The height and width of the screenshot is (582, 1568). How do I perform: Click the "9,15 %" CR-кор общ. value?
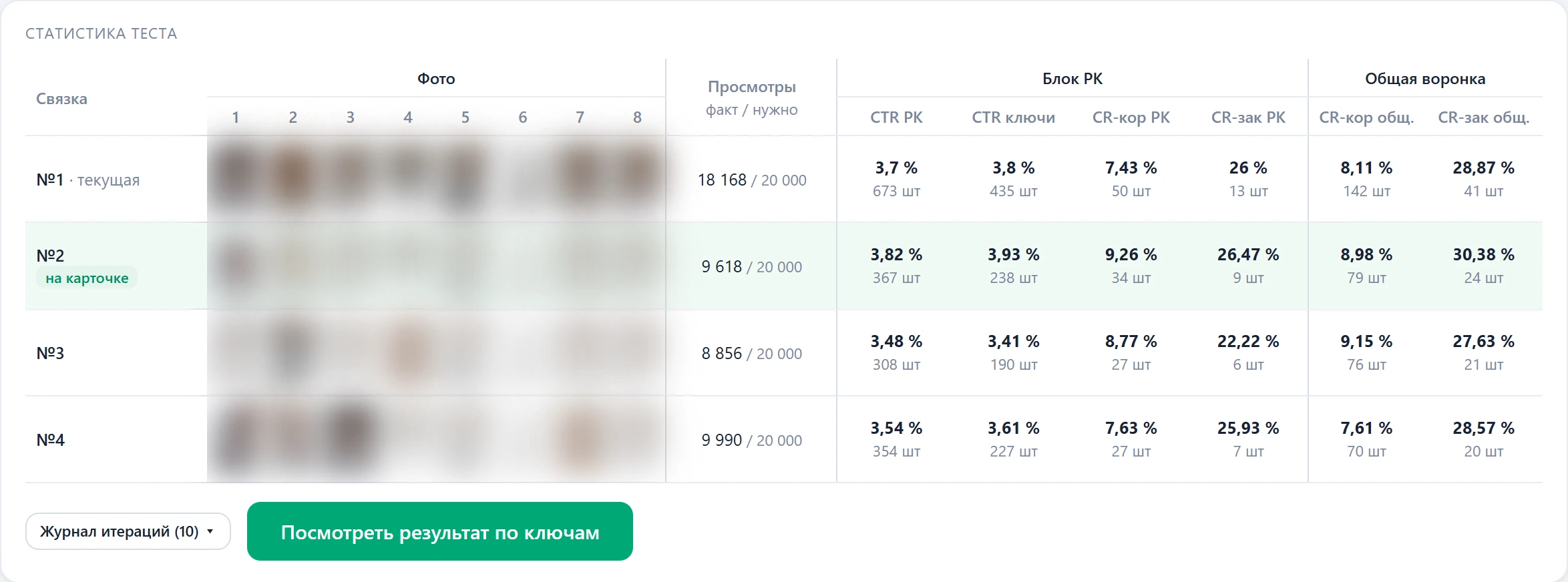(1366, 341)
